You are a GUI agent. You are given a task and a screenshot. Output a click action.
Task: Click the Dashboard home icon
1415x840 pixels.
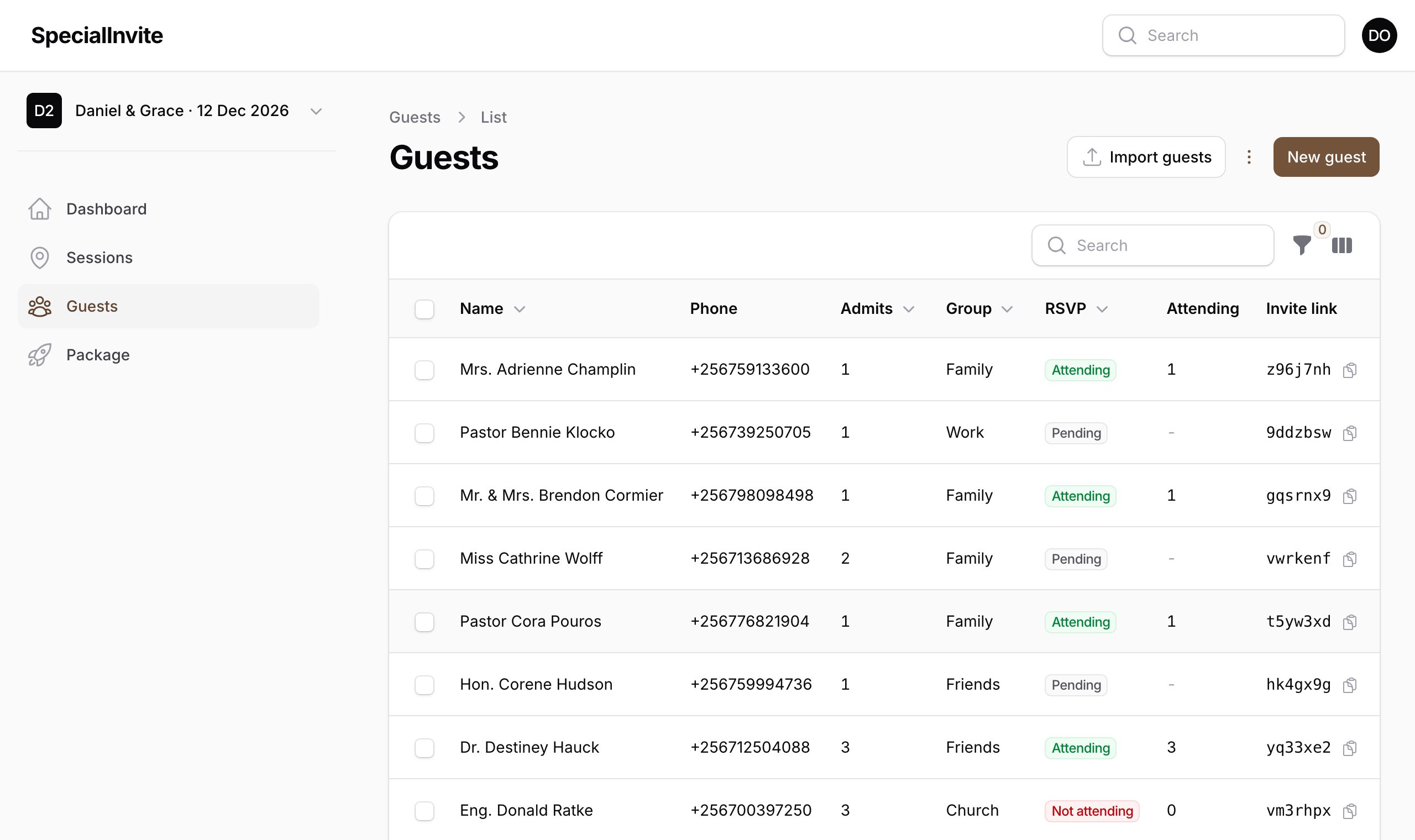point(40,209)
